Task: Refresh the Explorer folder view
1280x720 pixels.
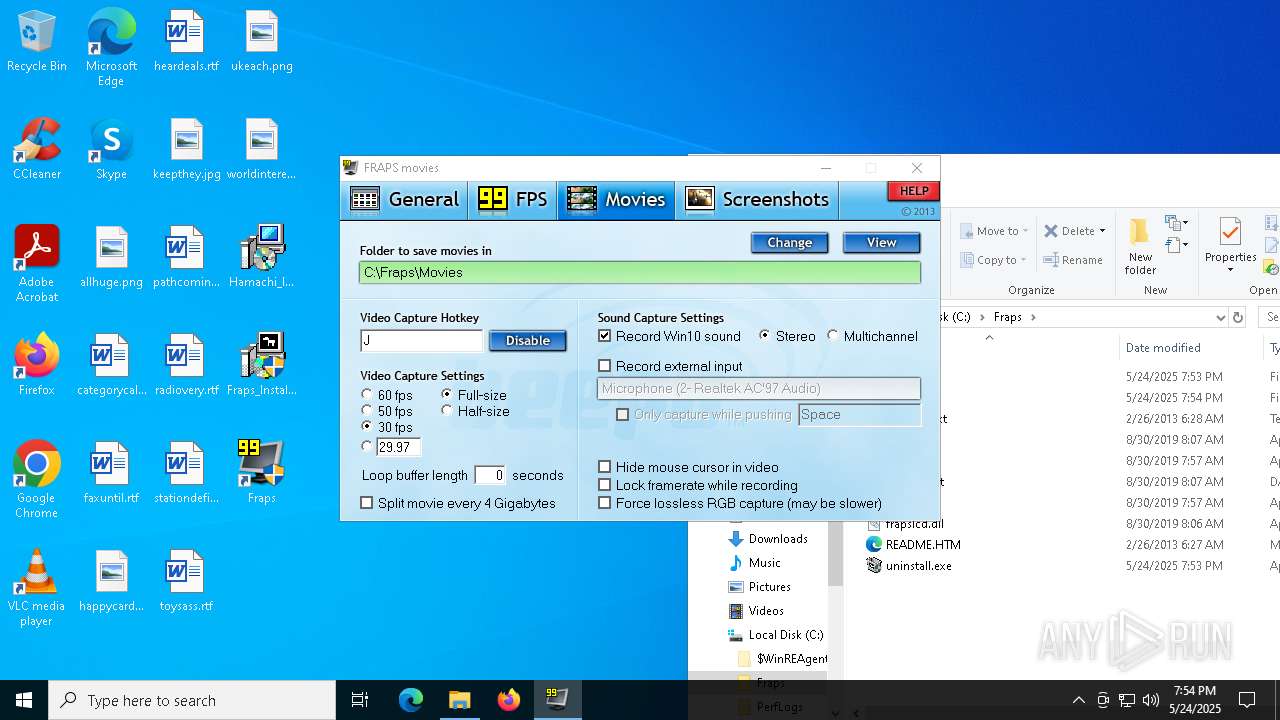Action: pyautogui.click(x=1238, y=317)
